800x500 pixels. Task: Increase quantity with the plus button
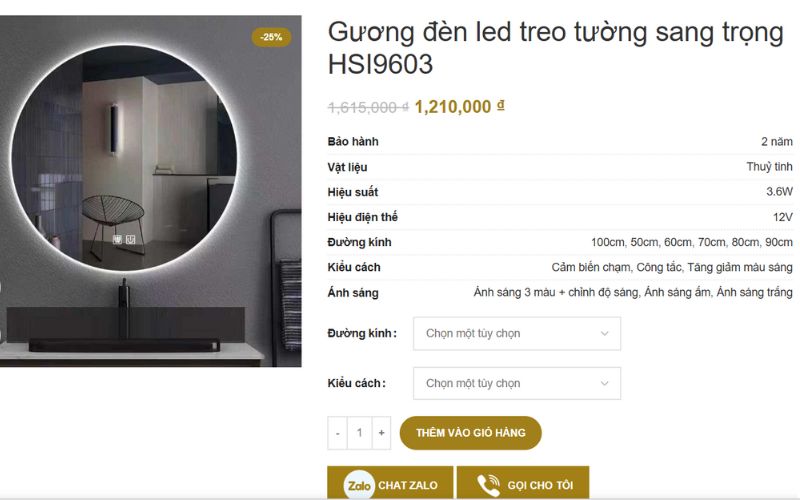pos(381,433)
